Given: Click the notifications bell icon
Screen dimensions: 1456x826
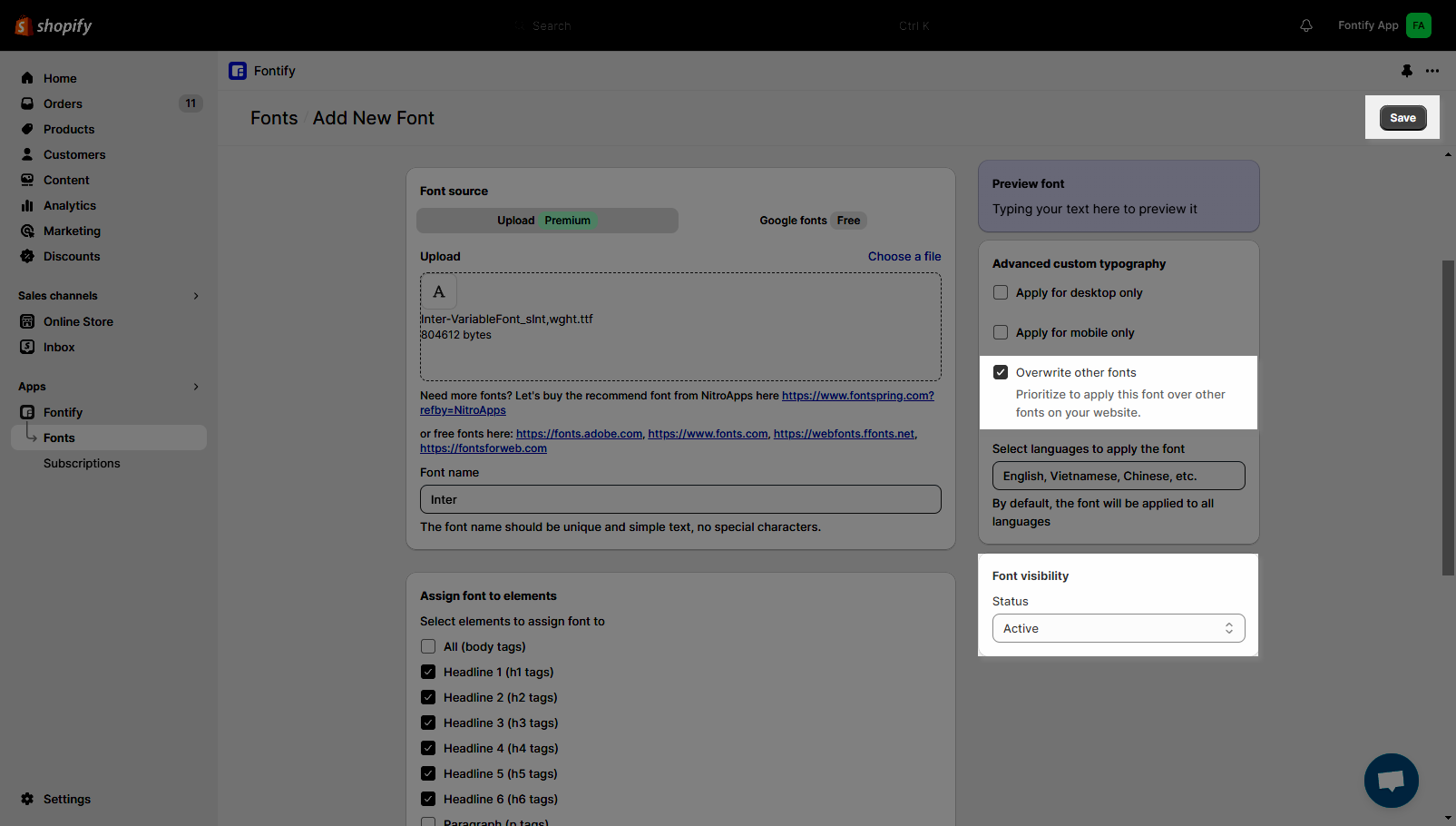Looking at the screenshot, I should click(1306, 25).
